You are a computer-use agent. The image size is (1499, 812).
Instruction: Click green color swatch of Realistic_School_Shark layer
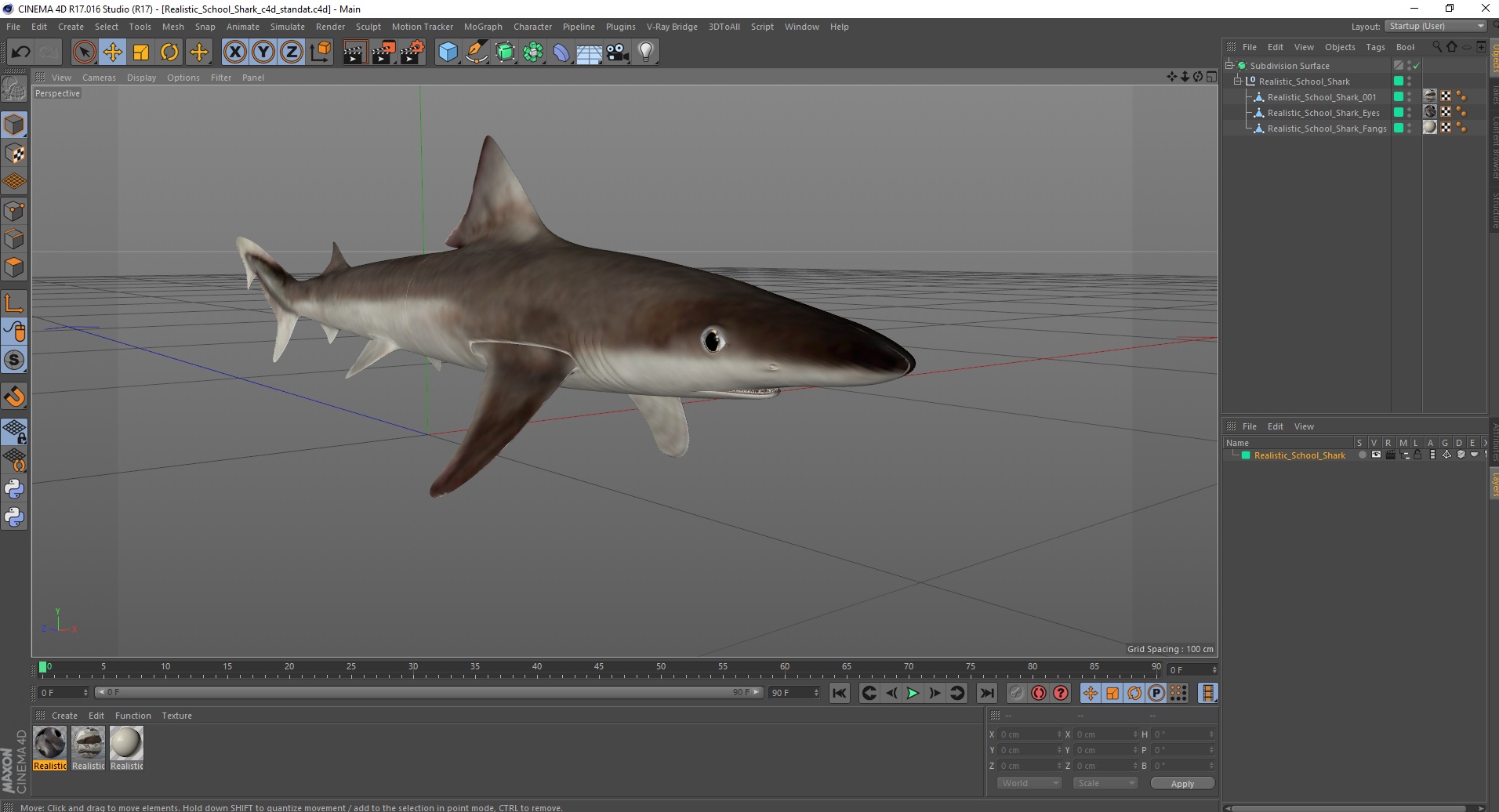[1246, 455]
